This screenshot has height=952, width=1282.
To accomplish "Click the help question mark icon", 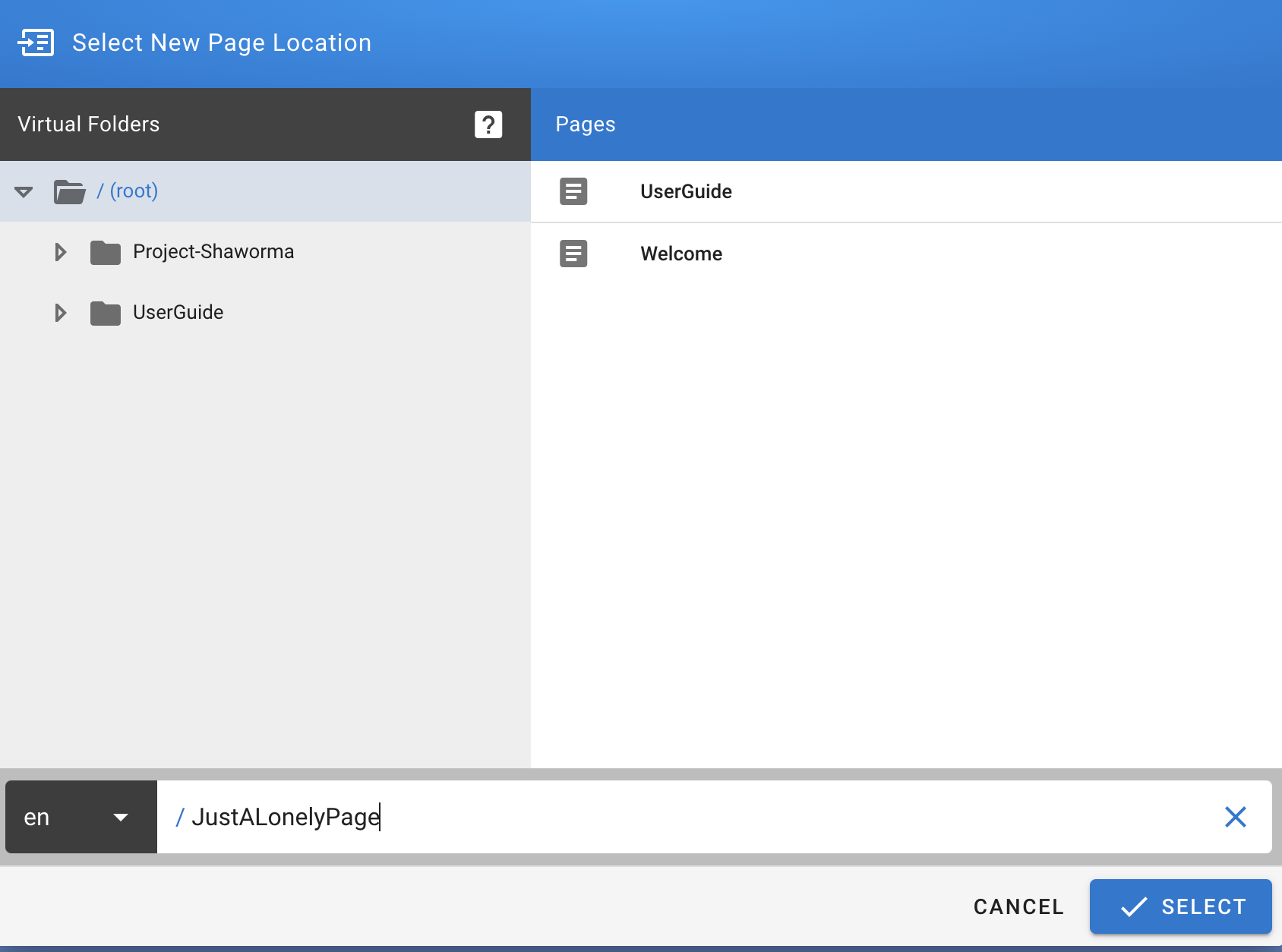I will 488,125.
